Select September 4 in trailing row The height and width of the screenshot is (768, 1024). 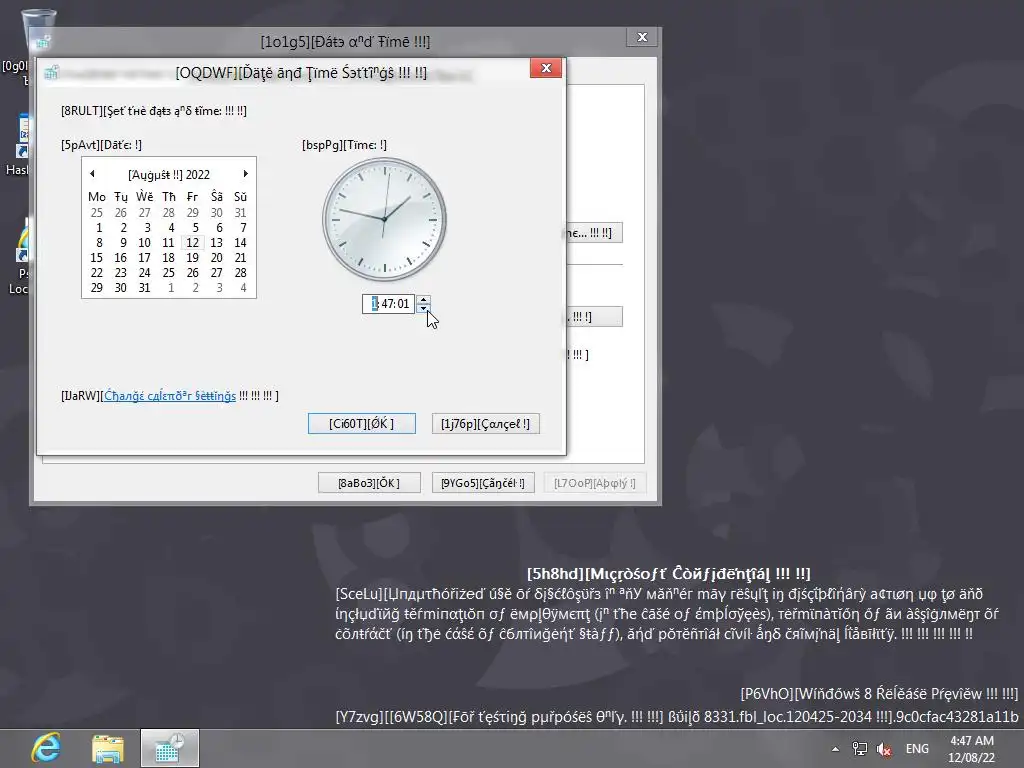(x=242, y=288)
